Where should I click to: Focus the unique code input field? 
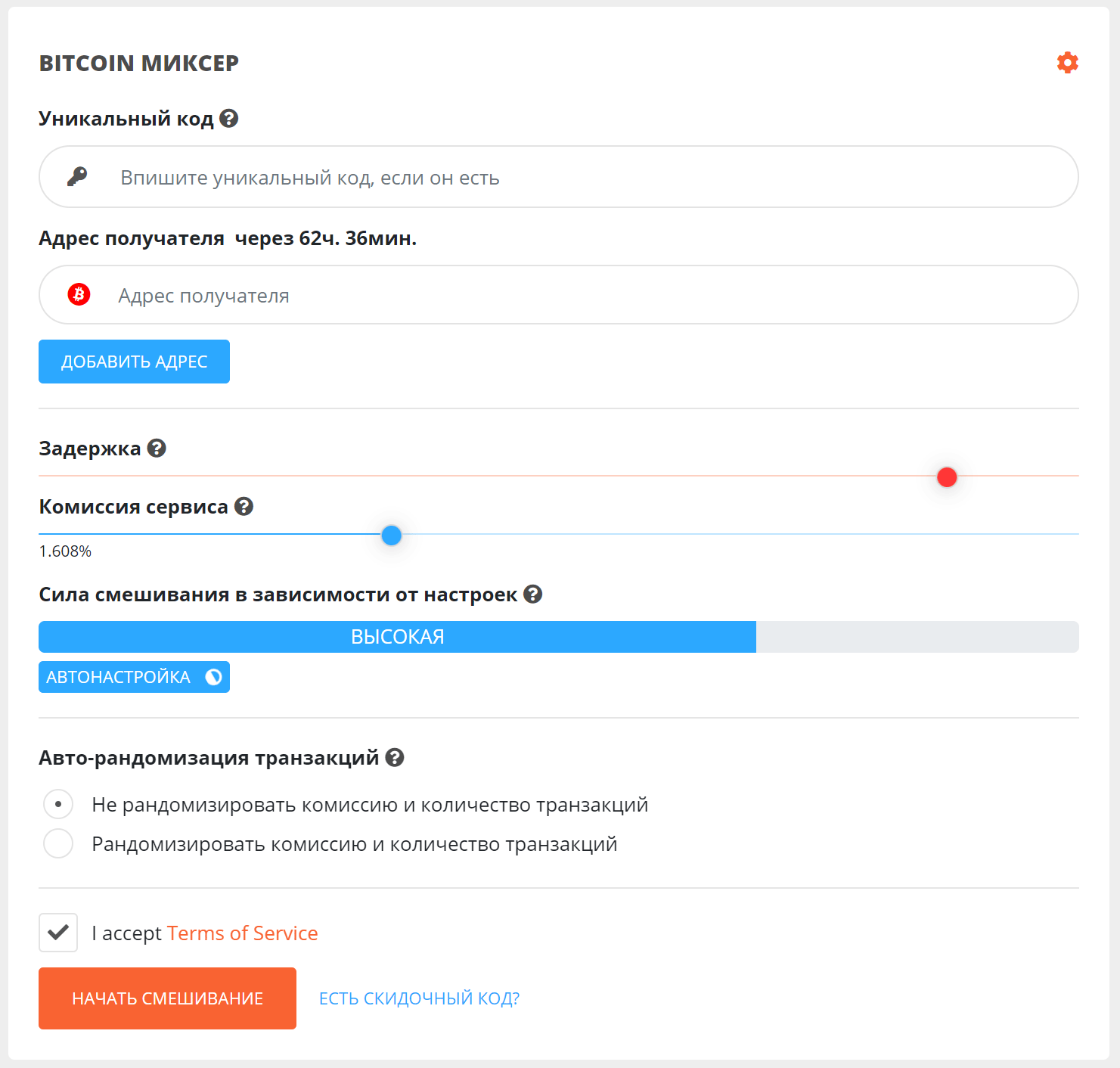[575, 177]
